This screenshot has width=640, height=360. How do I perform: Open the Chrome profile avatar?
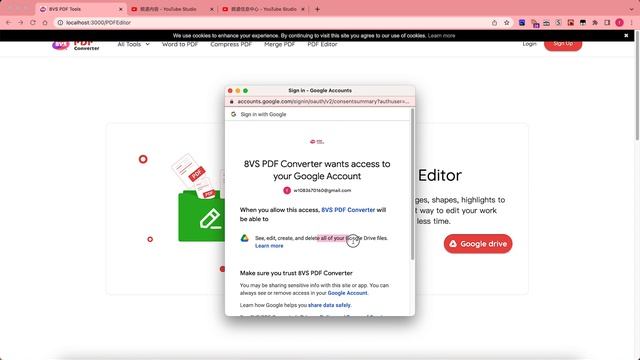click(619, 23)
